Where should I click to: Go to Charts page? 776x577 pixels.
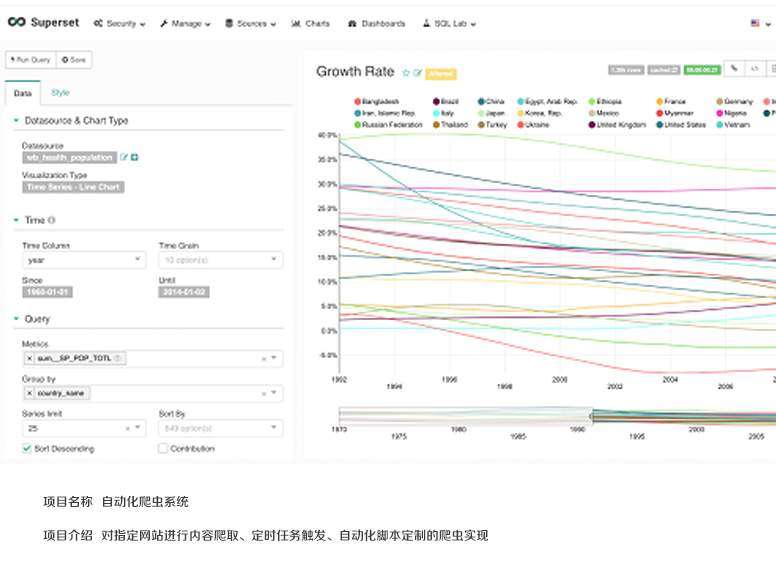coord(311,23)
